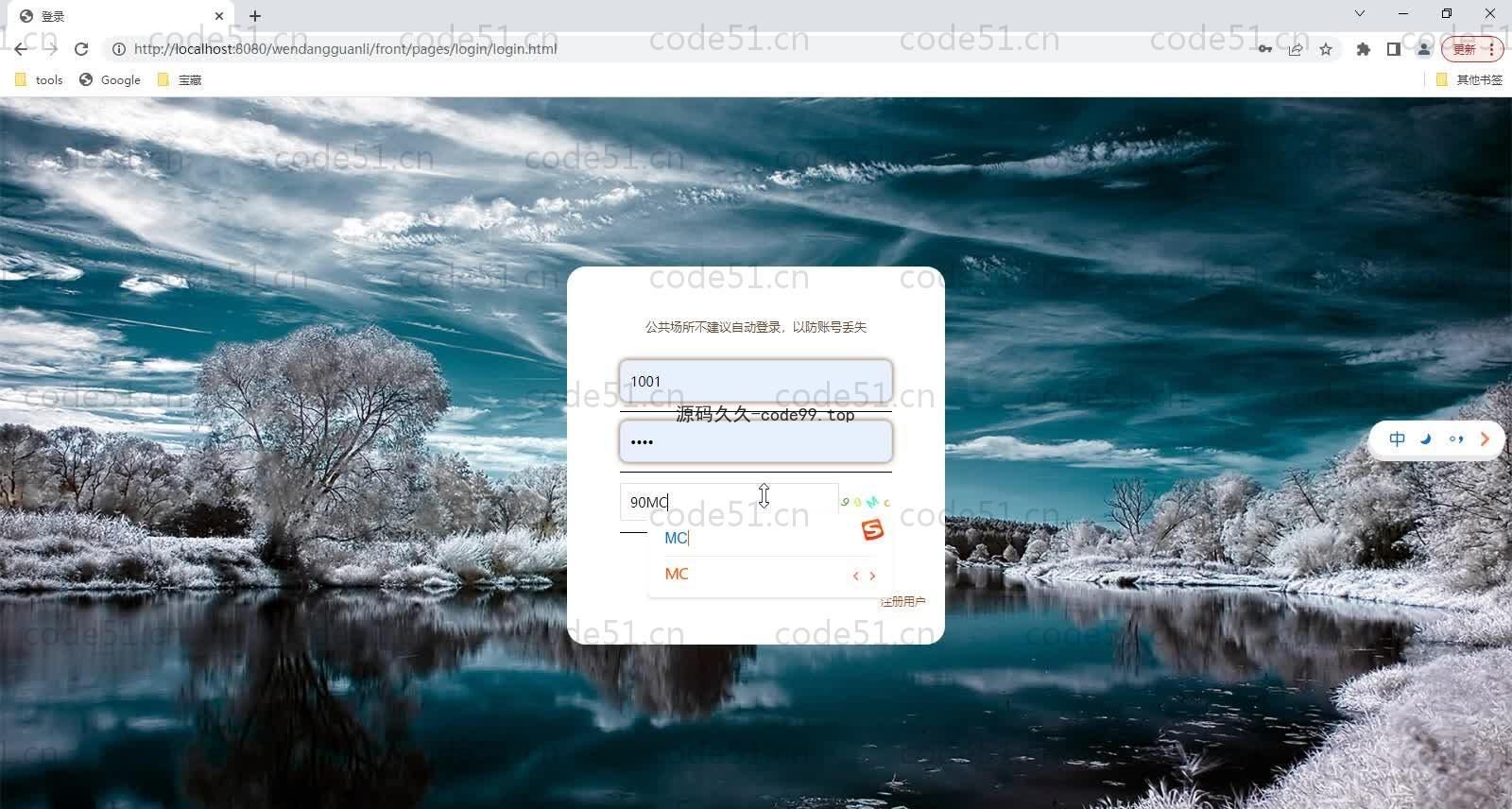Viewport: 1512px width, 809px height.
Task: Open the 宝藏 bookmark folder
Action: tap(180, 80)
